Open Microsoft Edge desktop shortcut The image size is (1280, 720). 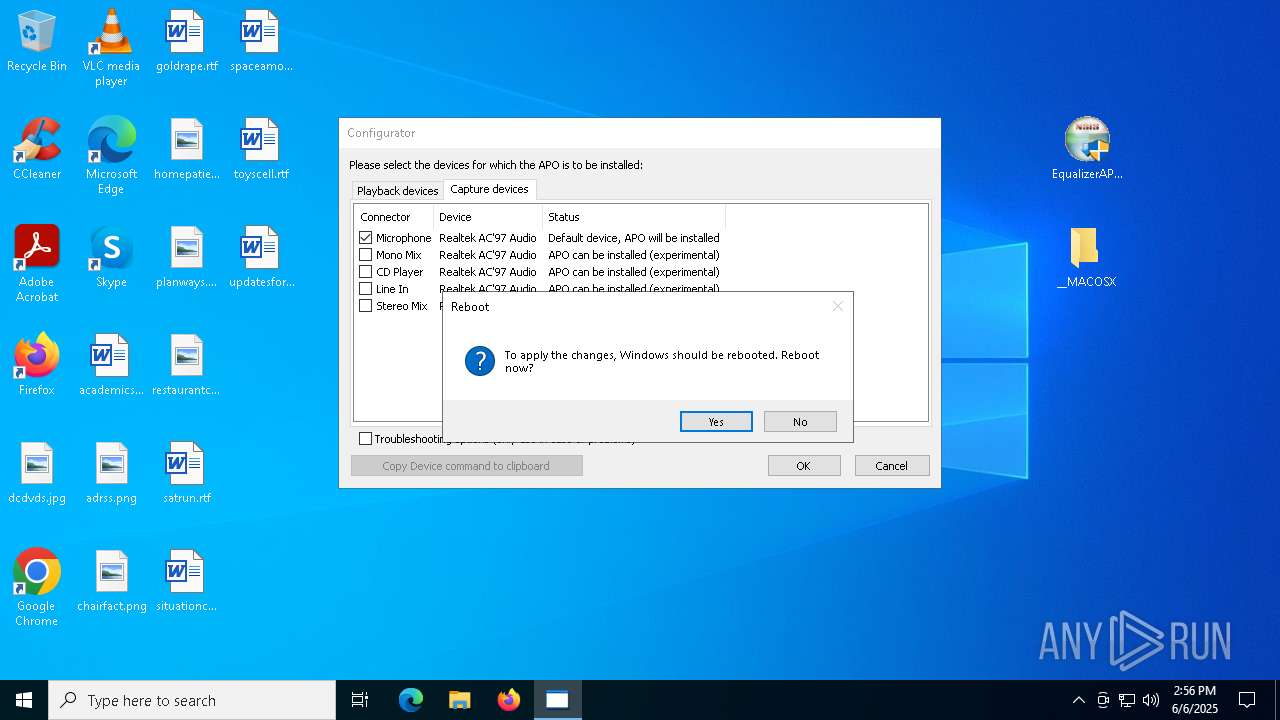[111, 156]
